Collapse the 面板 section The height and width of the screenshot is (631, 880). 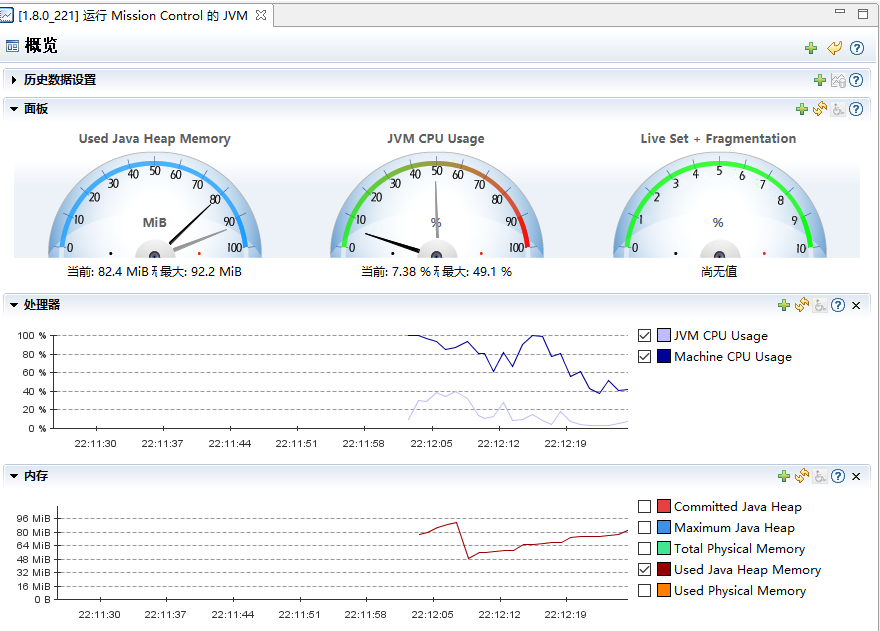[x=13, y=109]
